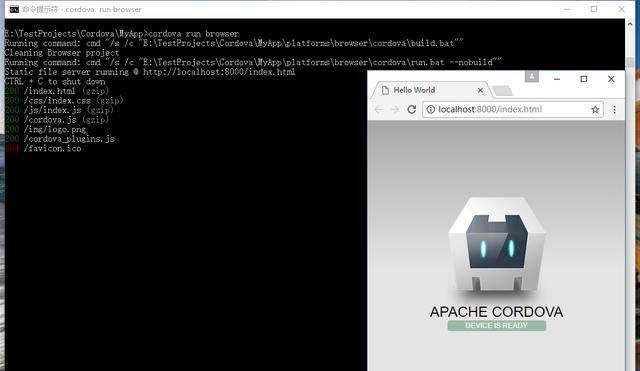Click the /css/index.css line in console
Image resolution: width=640 pixels, height=371 pixels.
pyautogui.click(x=73, y=100)
